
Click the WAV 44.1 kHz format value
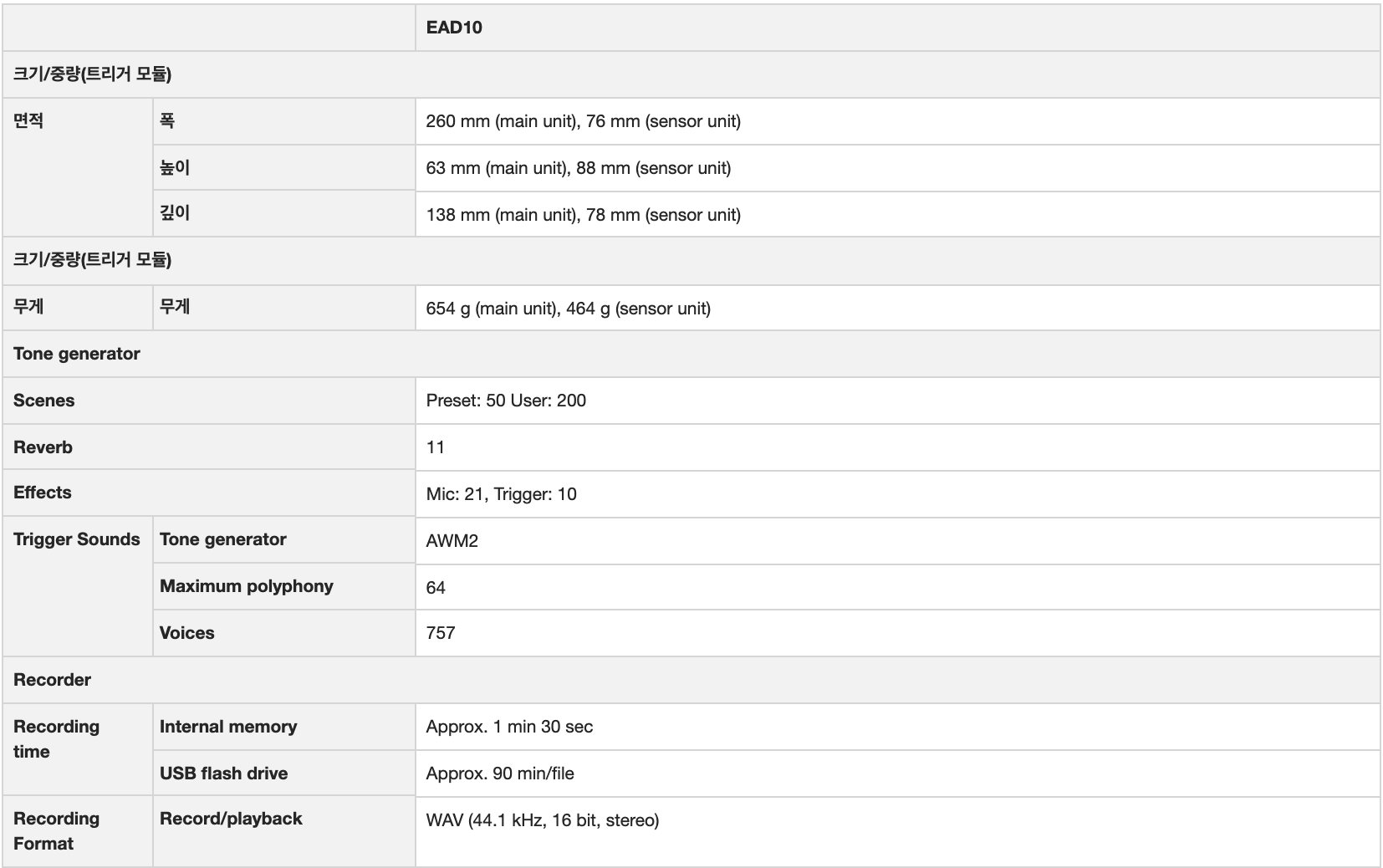click(x=542, y=820)
